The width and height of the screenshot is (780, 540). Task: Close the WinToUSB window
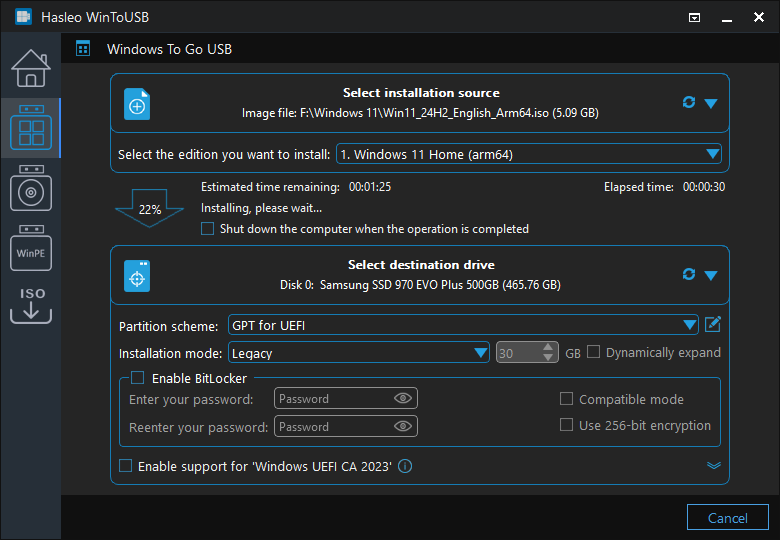click(759, 17)
